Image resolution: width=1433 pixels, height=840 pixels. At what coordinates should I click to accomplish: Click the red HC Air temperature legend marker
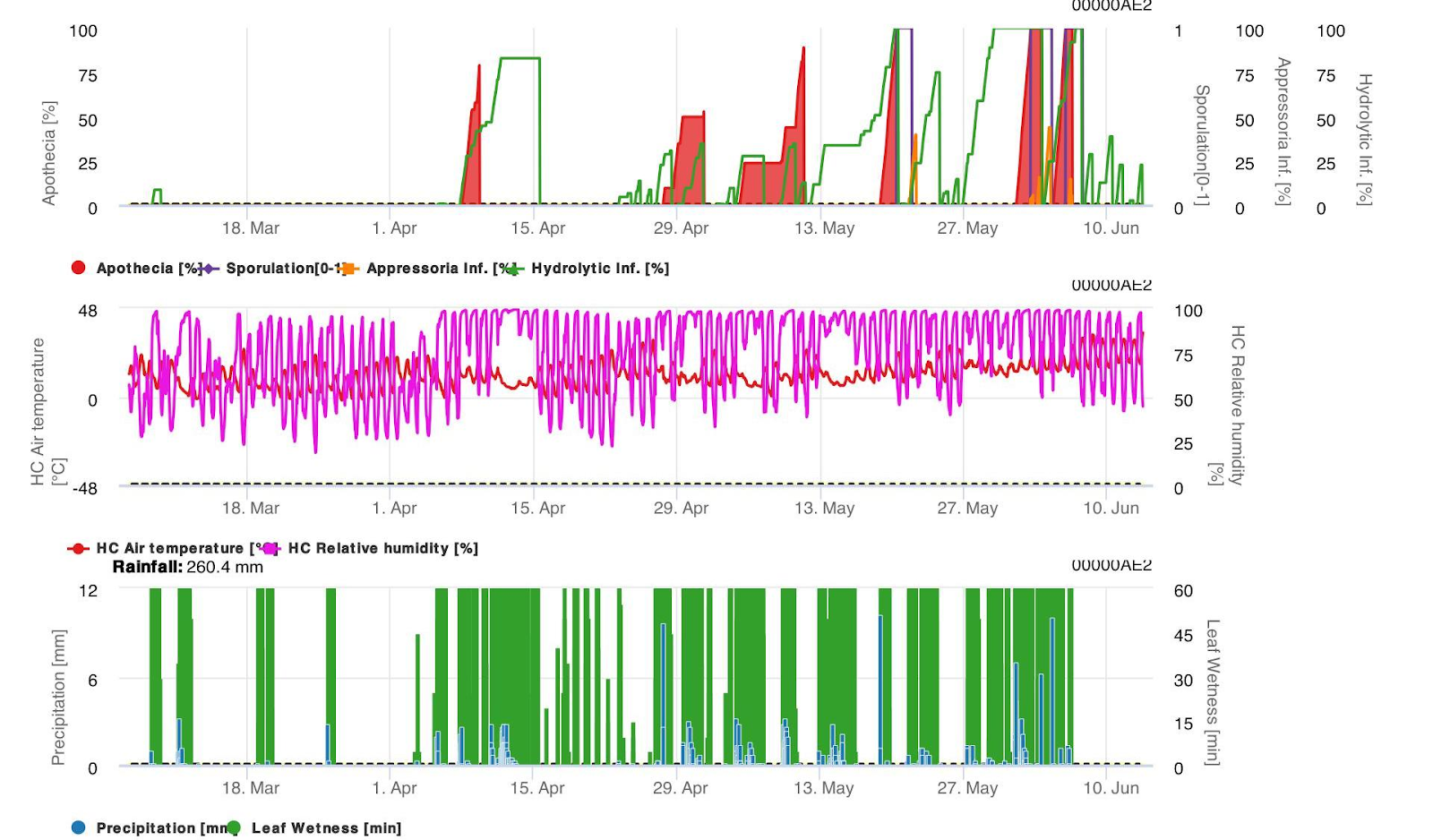(79, 548)
